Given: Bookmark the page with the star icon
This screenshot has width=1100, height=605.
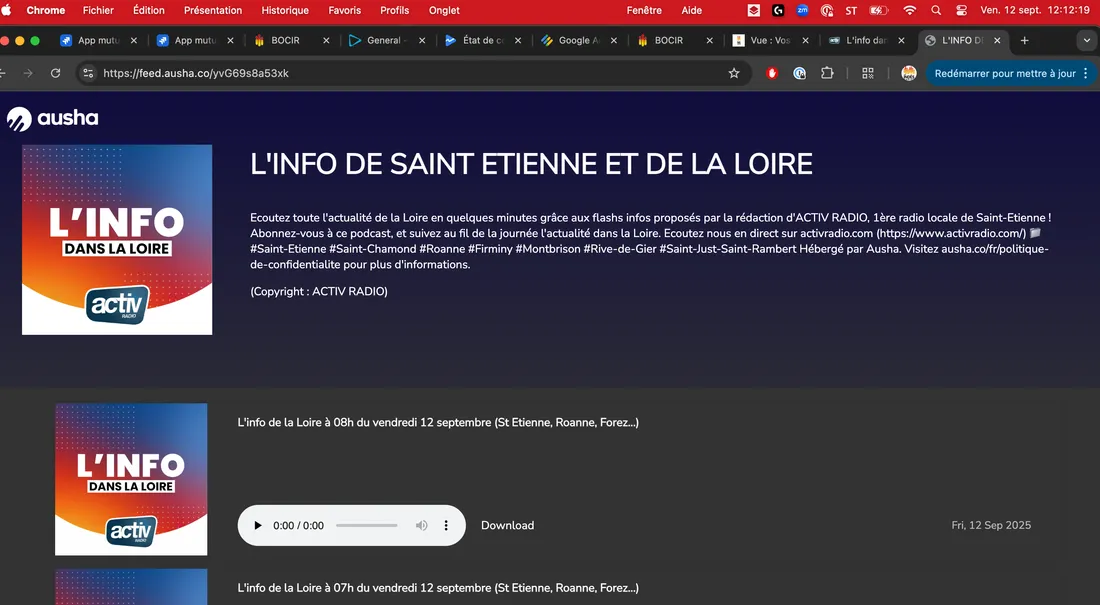Looking at the screenshot, I should point(734,72).
